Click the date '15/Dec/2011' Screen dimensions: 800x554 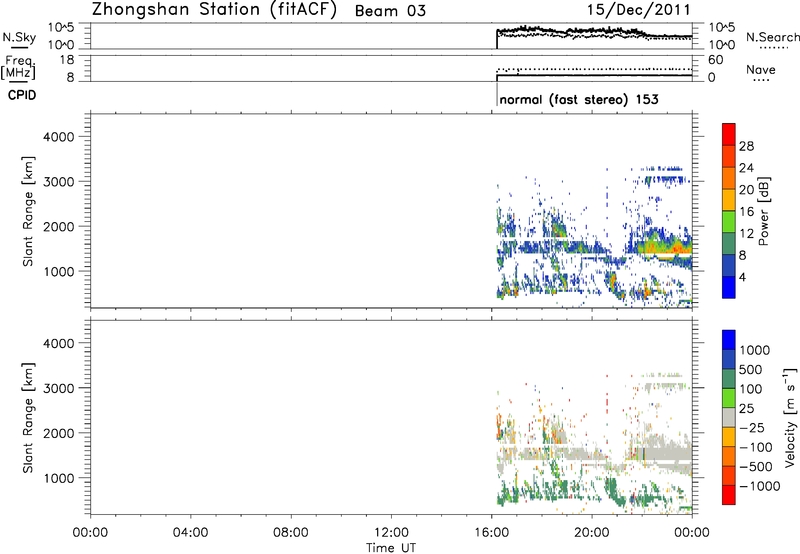coord(639,10)
